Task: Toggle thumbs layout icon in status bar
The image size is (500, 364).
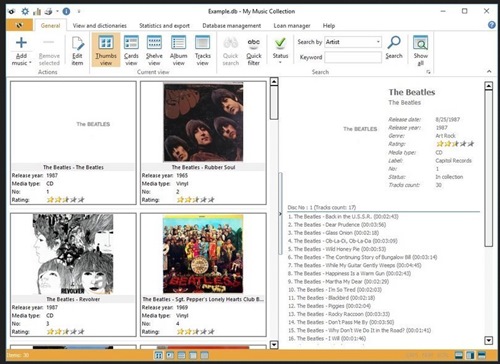Action: 159,355
